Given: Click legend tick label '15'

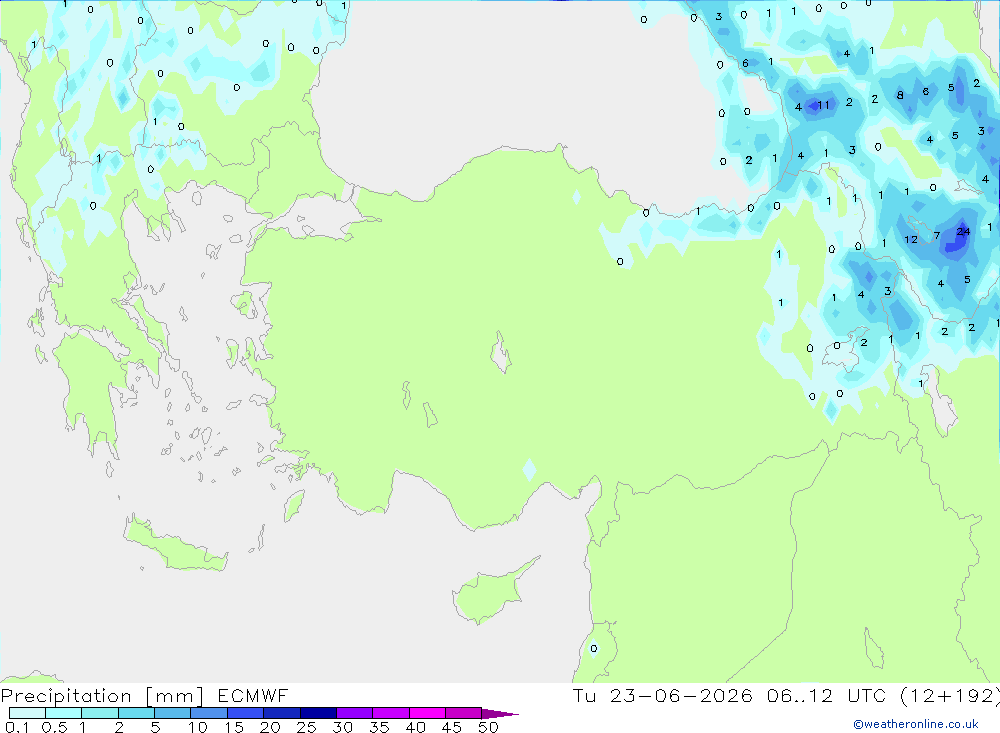Looking at the screenshot, I should [233, 727].
